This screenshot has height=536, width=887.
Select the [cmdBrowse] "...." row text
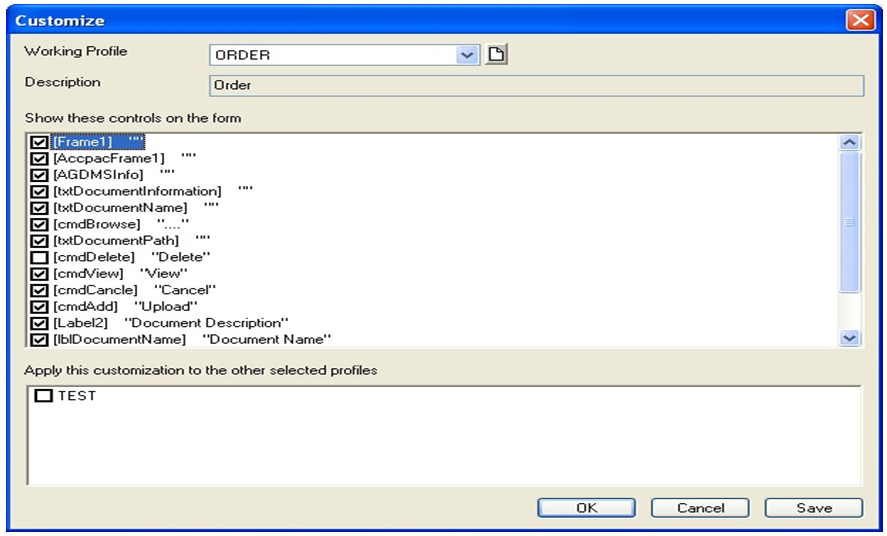pos(121,223)
